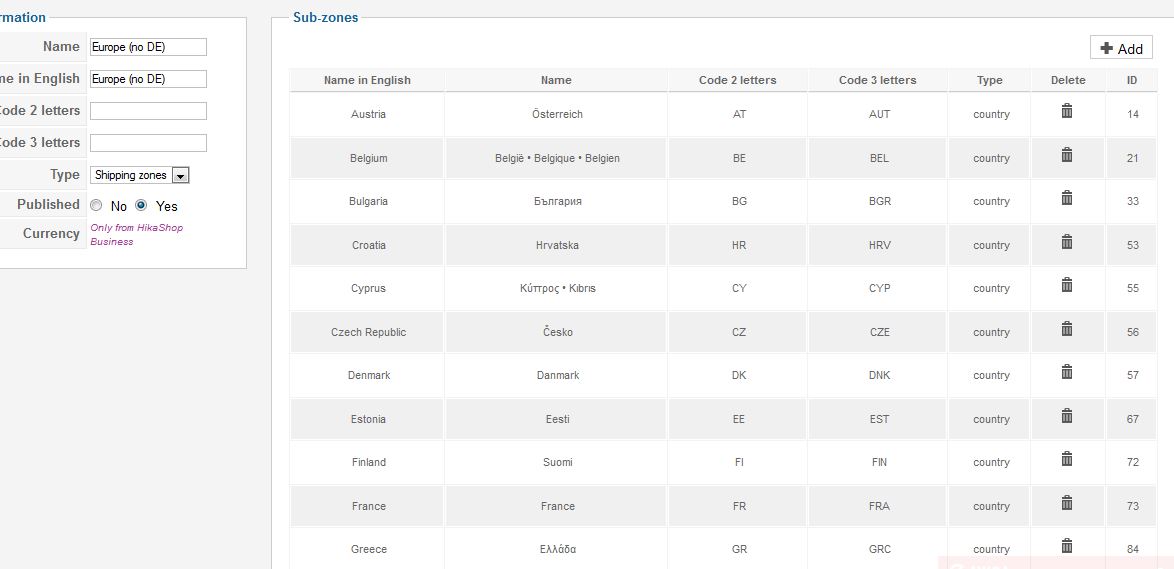Click the Name field containing Europe (no DE)
This screenshot has width=1174, height=569.
point(148,47)
